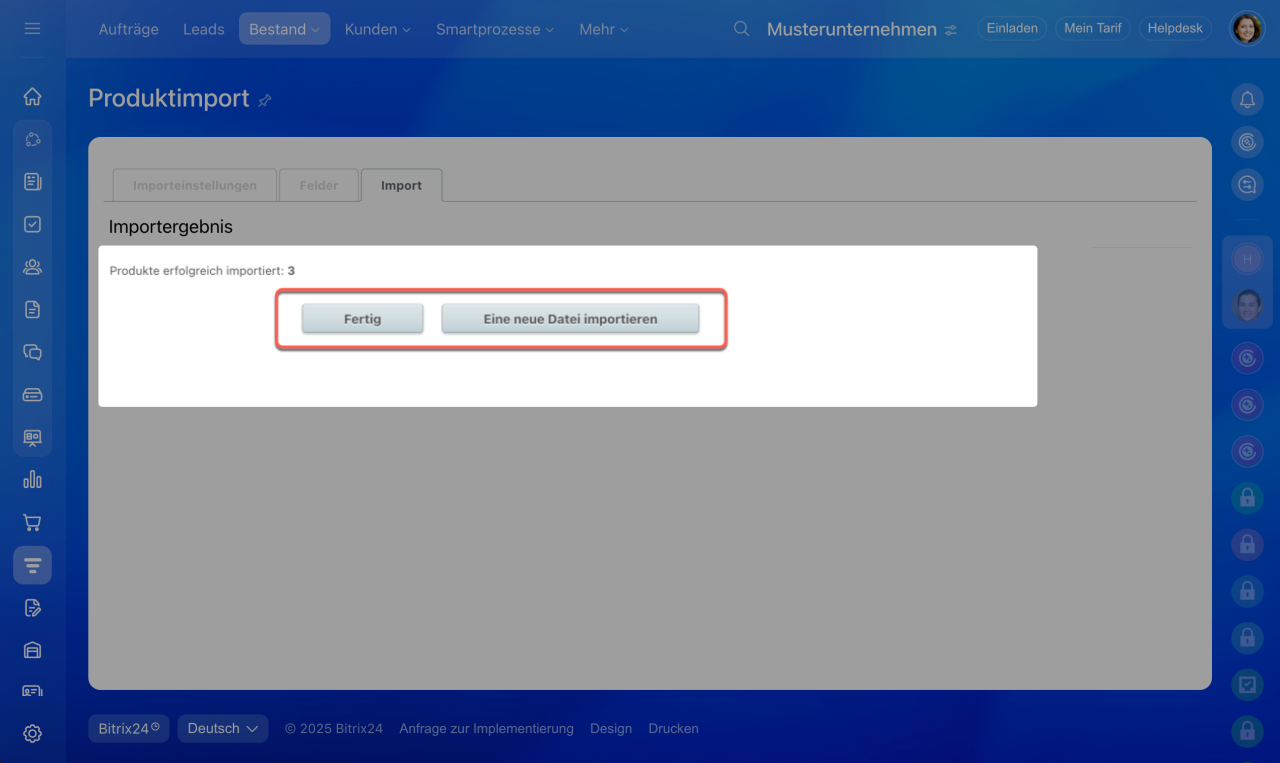Go to the home icon in the sidebar
The width and height of the screenshot is (1280, 763).
point(32,97)
